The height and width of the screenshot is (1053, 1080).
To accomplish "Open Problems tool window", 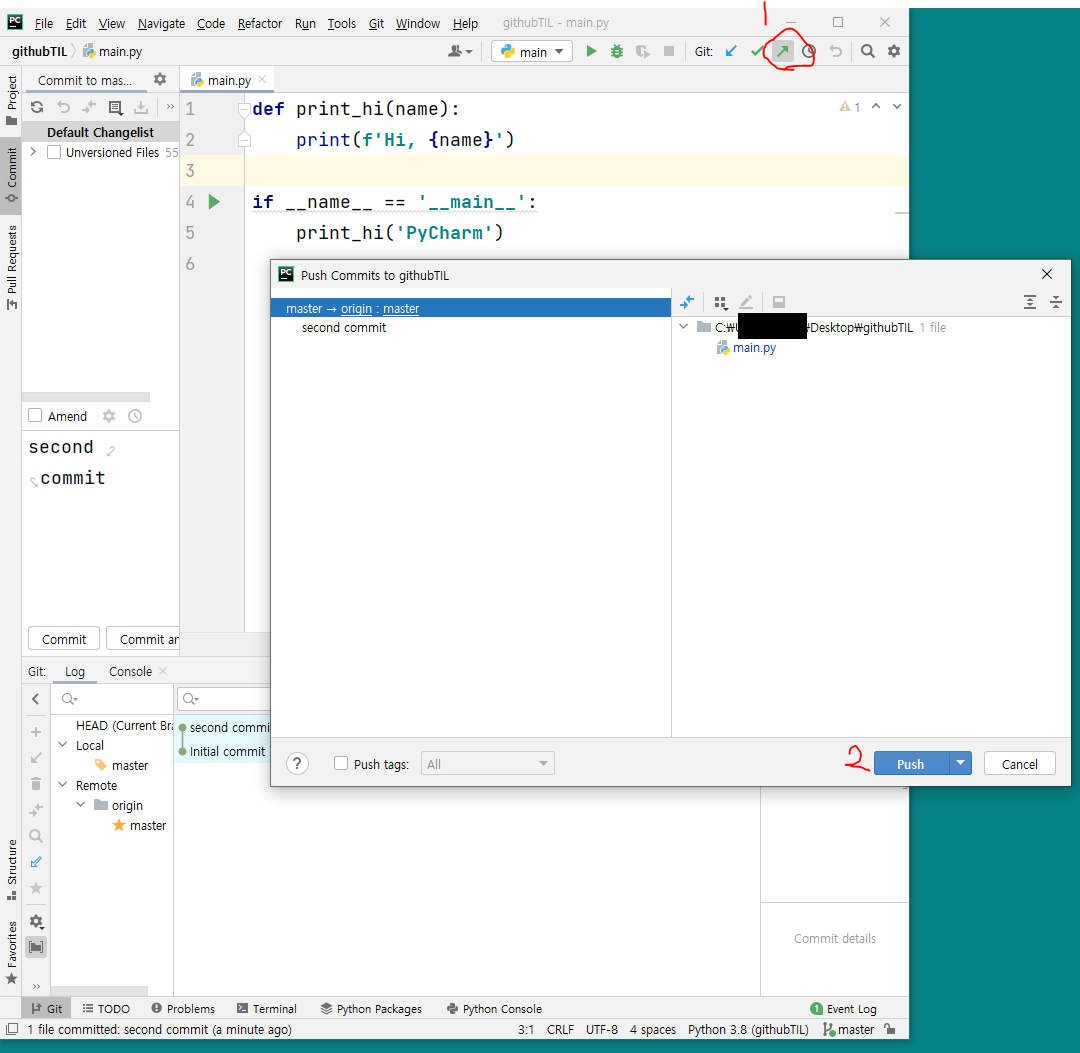I will 183,1008.
